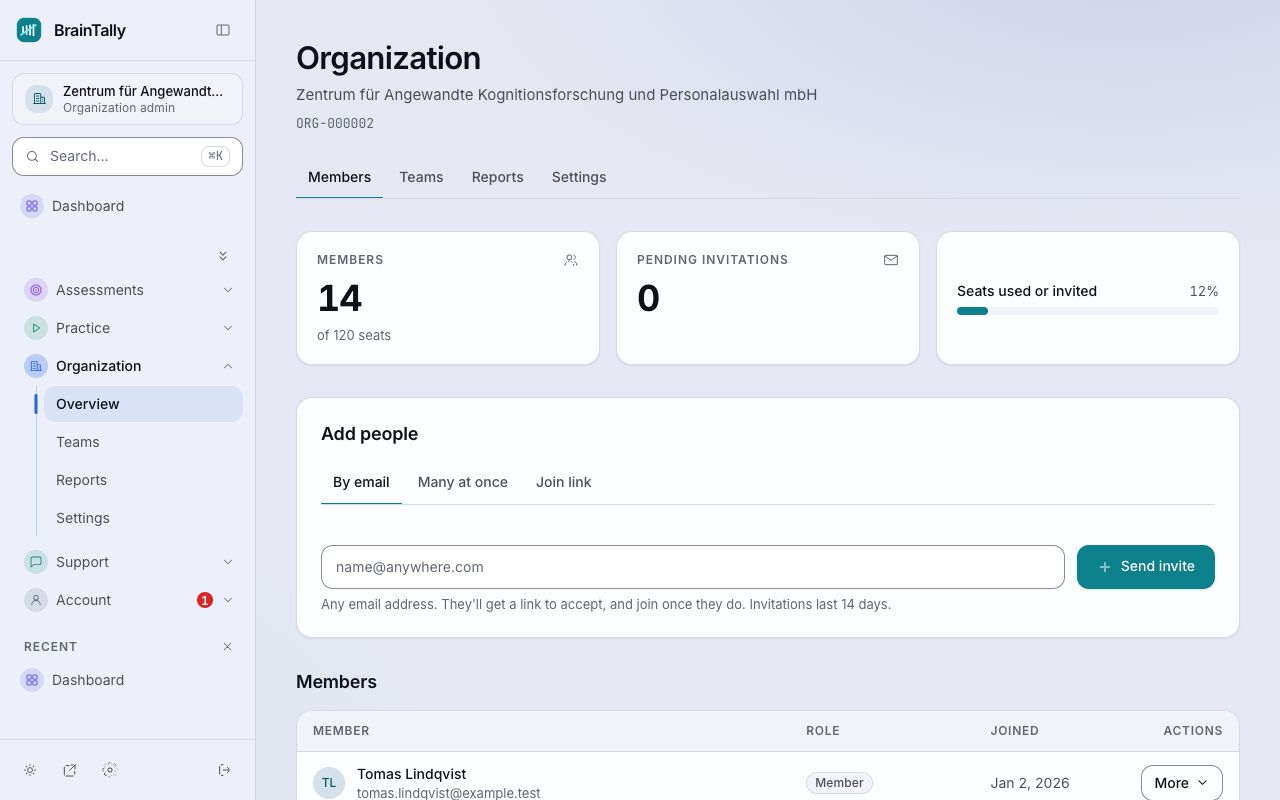The height and width of the screenshot is (800, 1280).
Task: Toggle the light/dark theme sun icon
Action: [x=30, y=770]
